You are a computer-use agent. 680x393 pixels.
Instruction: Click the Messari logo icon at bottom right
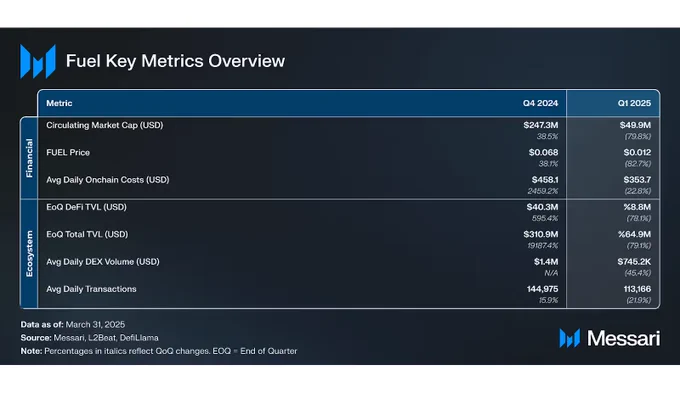pyautogui.click(x=569, y=338)
